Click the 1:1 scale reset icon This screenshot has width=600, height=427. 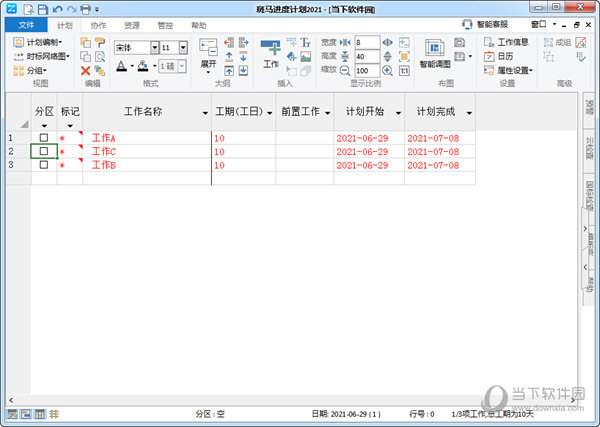coord(403,71)
